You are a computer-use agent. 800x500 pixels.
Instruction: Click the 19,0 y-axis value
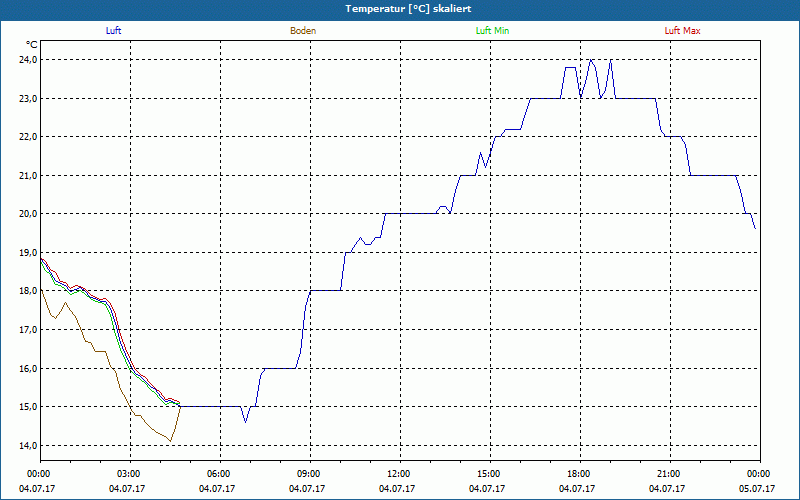coord(29,253)
